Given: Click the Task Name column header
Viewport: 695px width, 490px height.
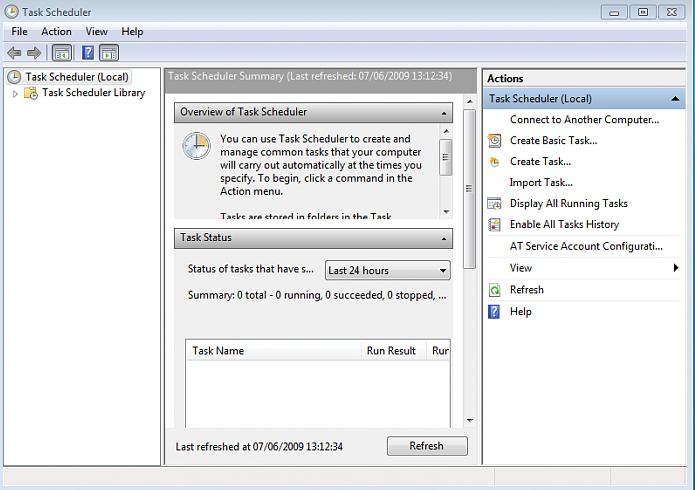Looking at the screenshot, I should click(272, 351).
